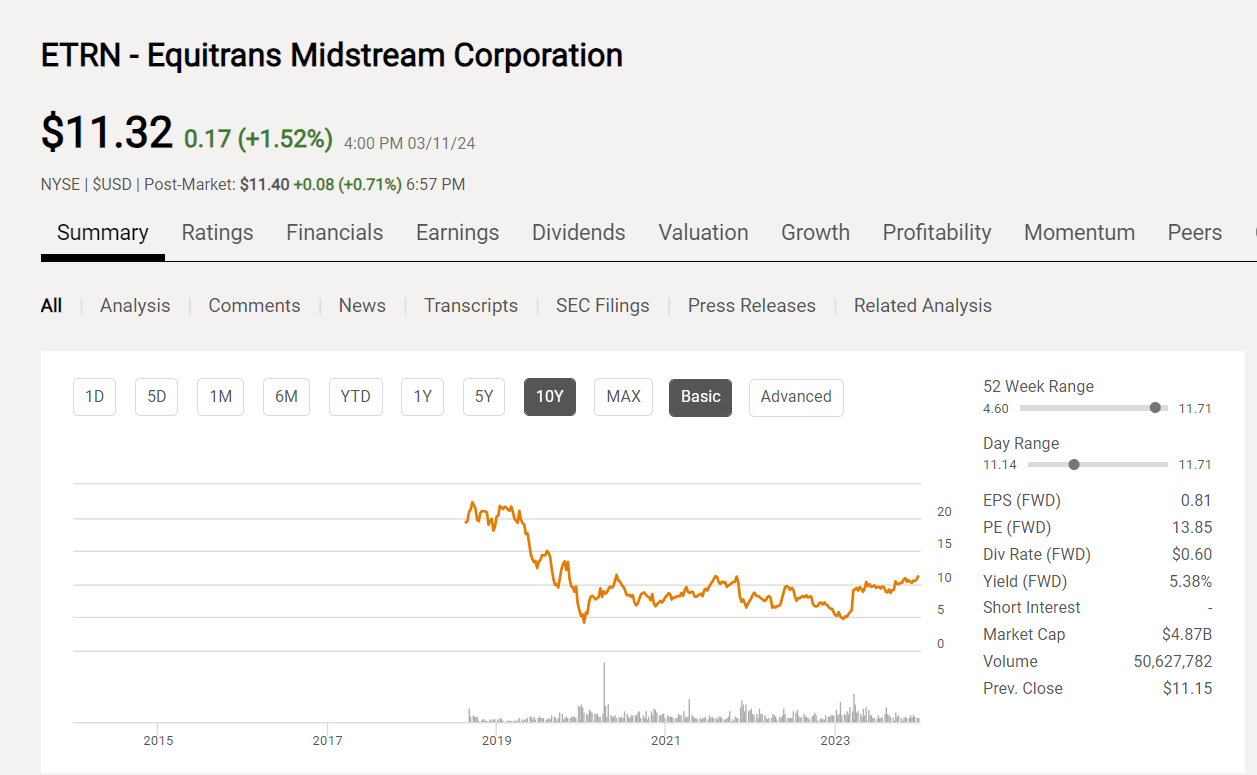This screenshot has width=1257, height=775.
Task: Click the volume bars below the chart
Action: pos(650,710)
